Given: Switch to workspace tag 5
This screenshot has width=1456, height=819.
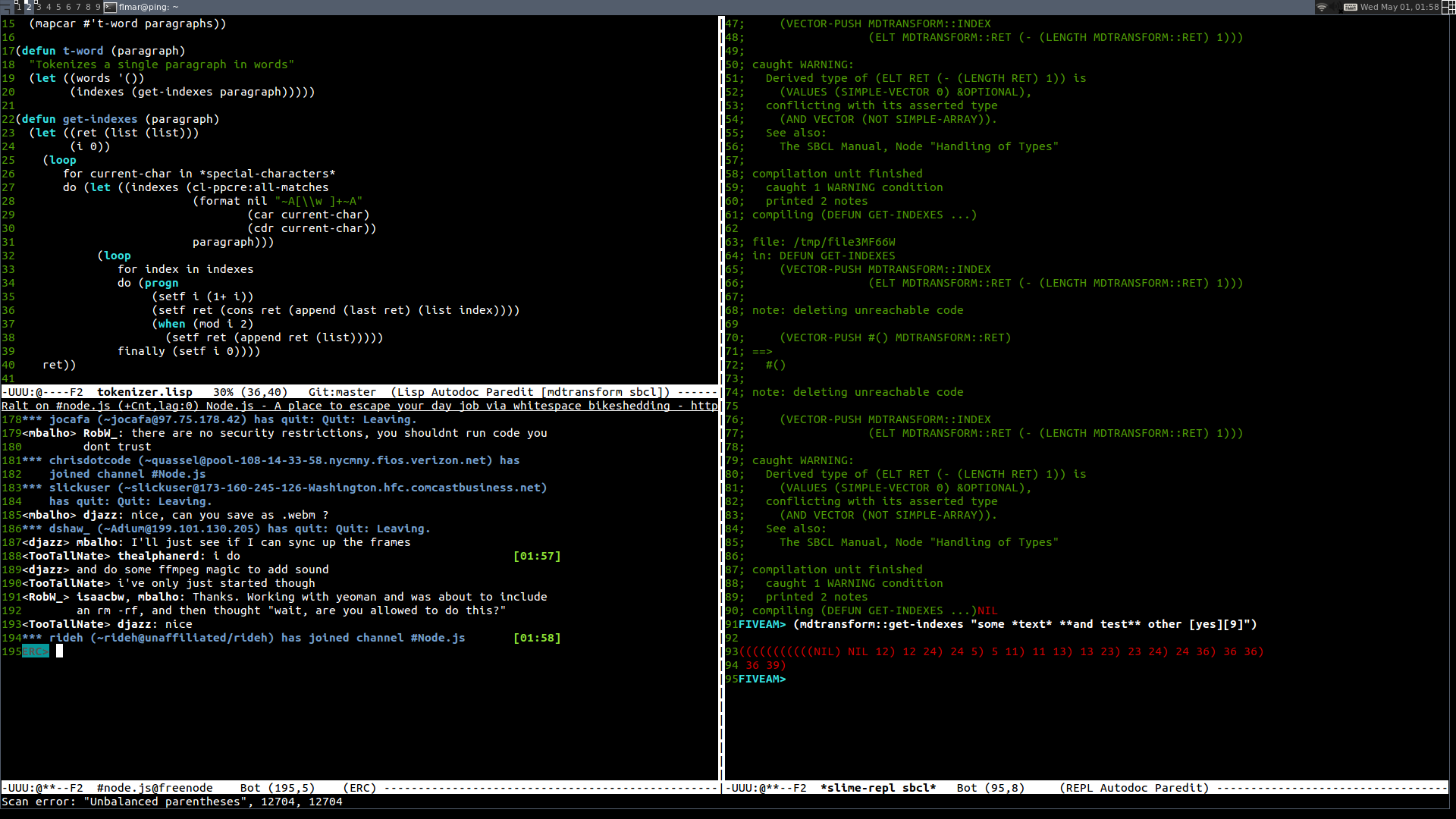Looking at the screenshot, I should point(58,7).
